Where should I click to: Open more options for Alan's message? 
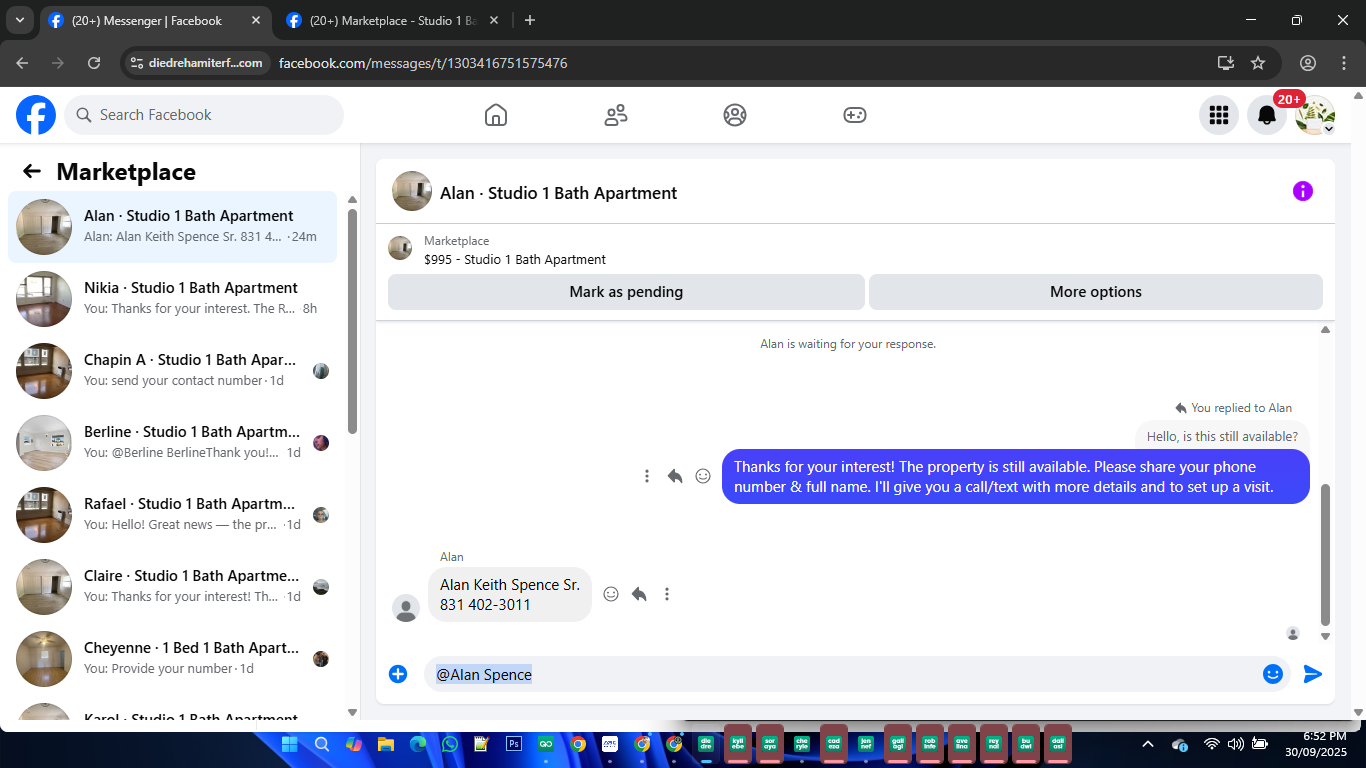point(667,594)
